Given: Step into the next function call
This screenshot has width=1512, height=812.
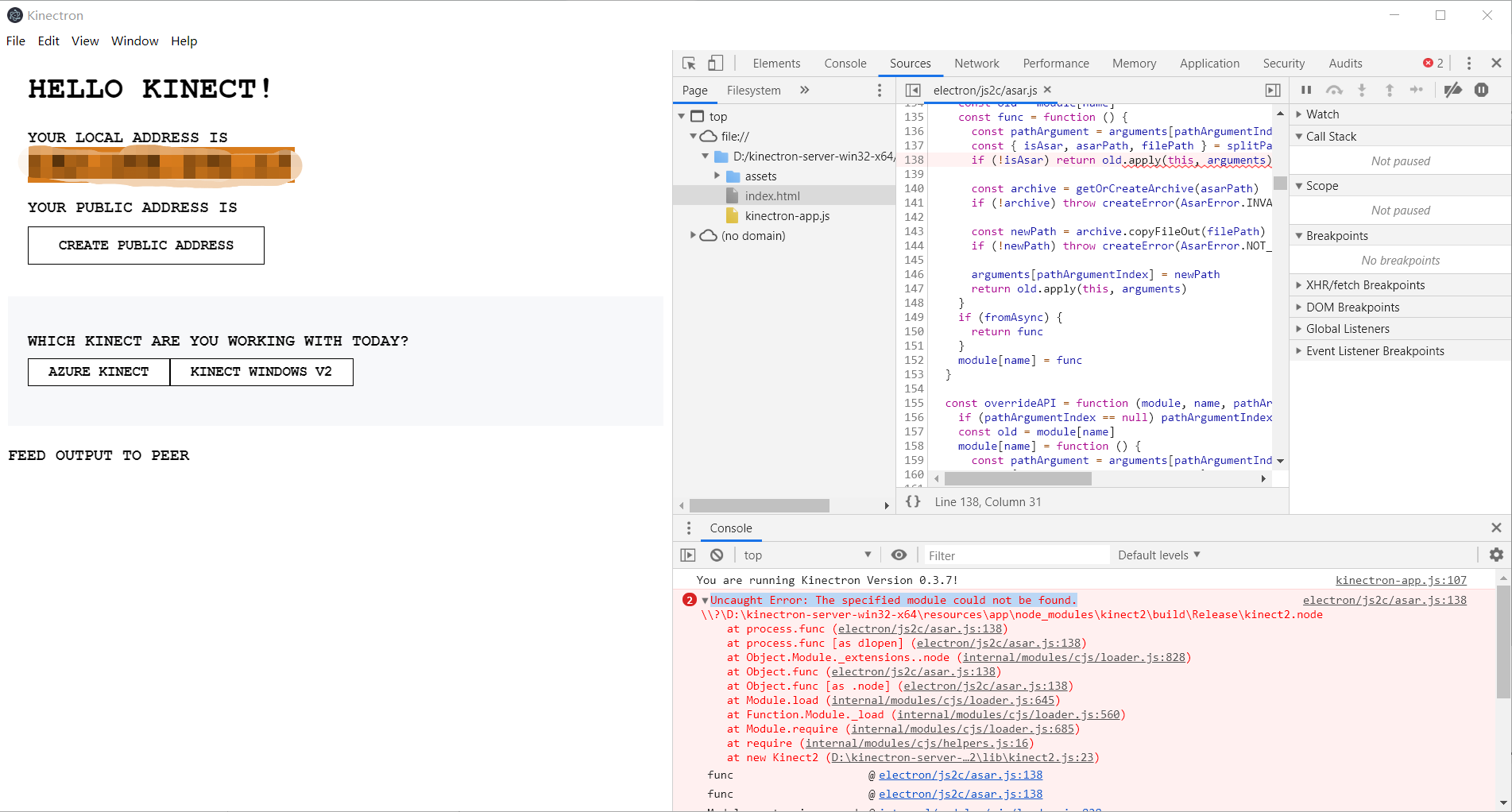Looking at the screenshot, I should click(1362, 90).
